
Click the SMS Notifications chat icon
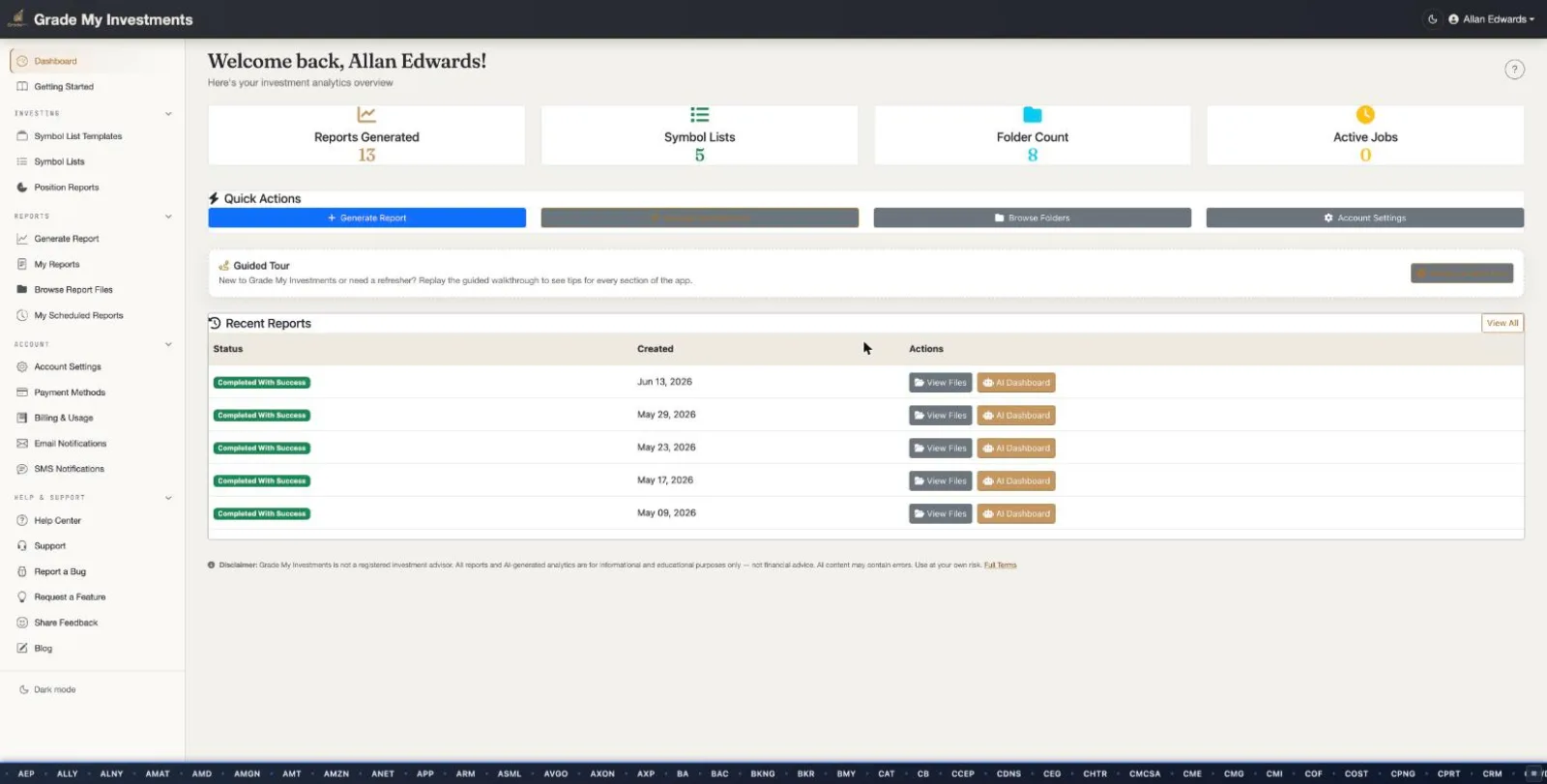coord(22,469)
